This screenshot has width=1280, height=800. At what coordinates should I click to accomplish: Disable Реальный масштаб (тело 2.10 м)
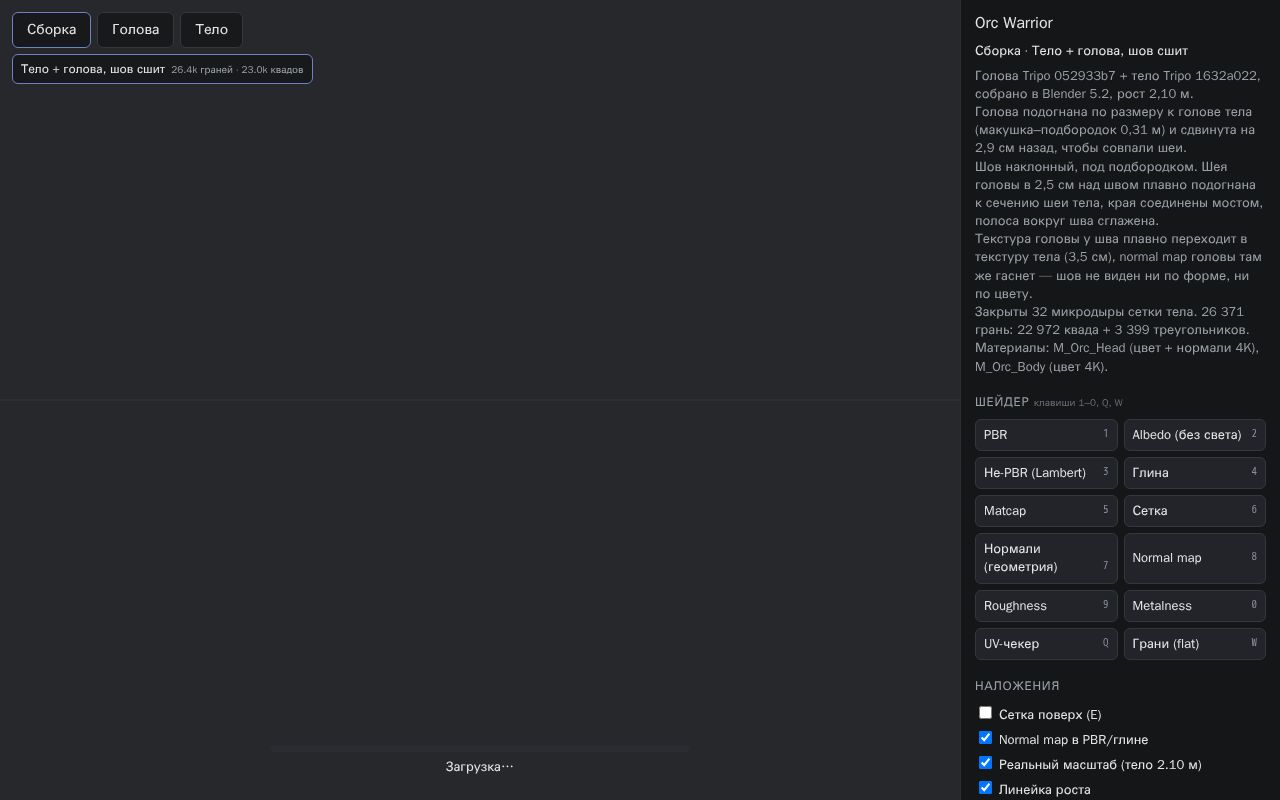[985, 763]
